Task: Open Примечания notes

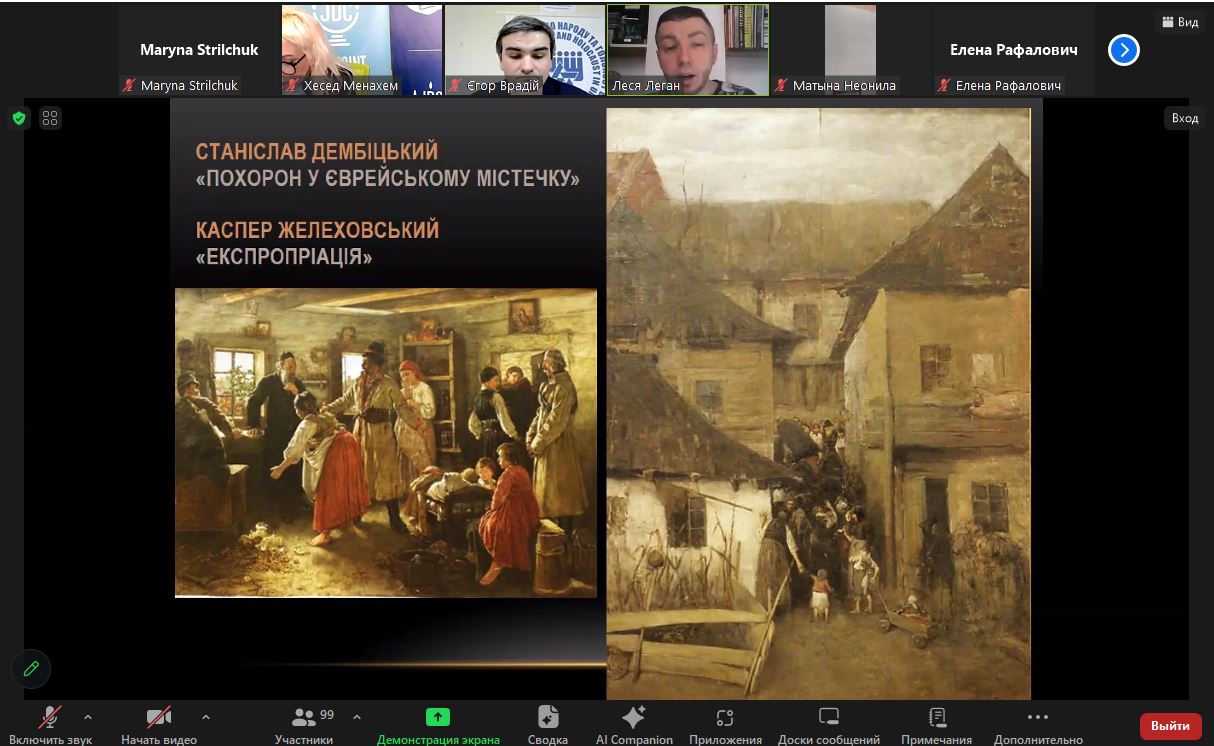Action: [937, 724]
